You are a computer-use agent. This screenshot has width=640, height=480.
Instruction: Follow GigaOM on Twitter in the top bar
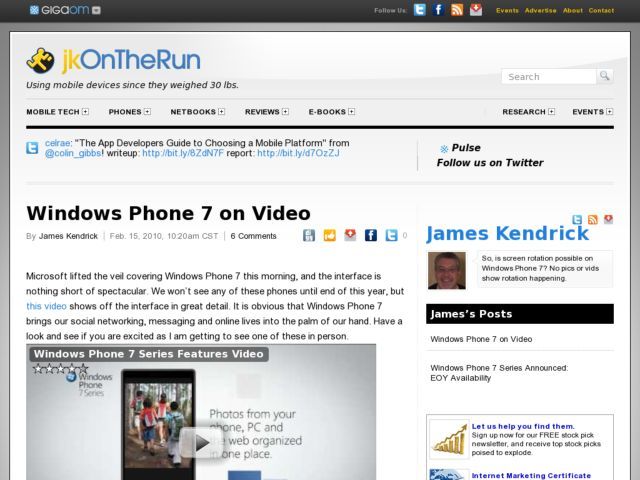point(420,10)
